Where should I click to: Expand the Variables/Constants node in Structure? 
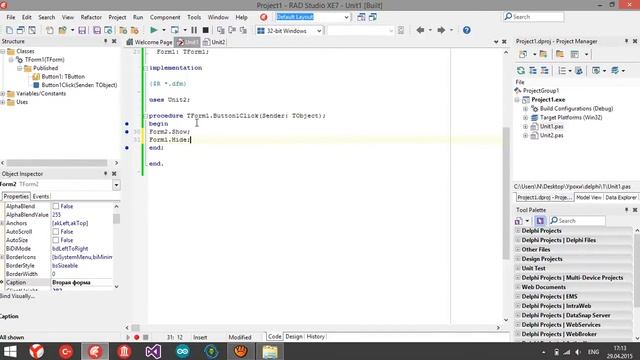pos(3,93)
